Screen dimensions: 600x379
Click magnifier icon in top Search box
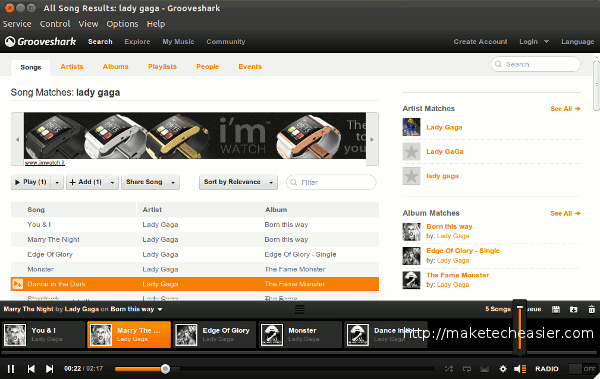(498, 64)
